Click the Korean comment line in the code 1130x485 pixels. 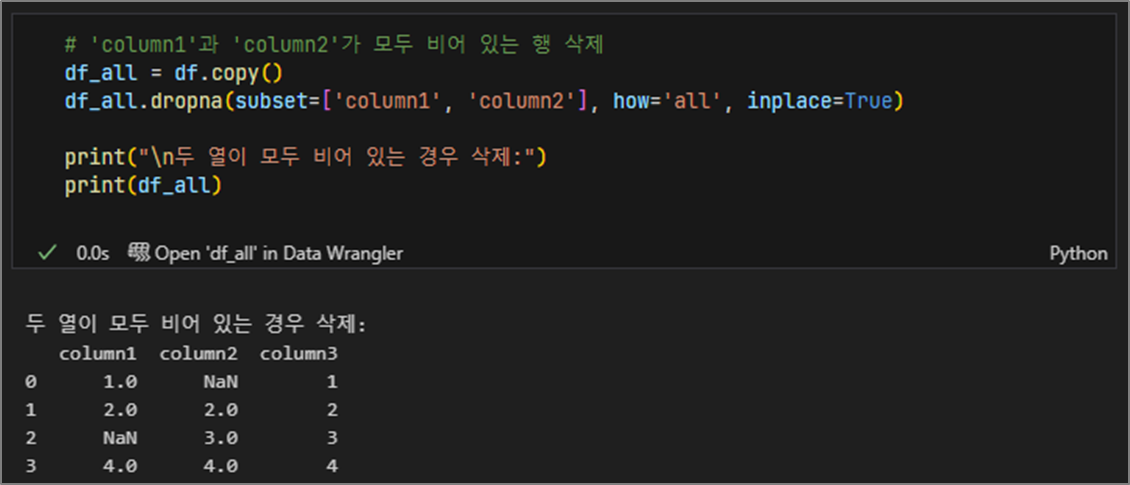tap(334, 45)
